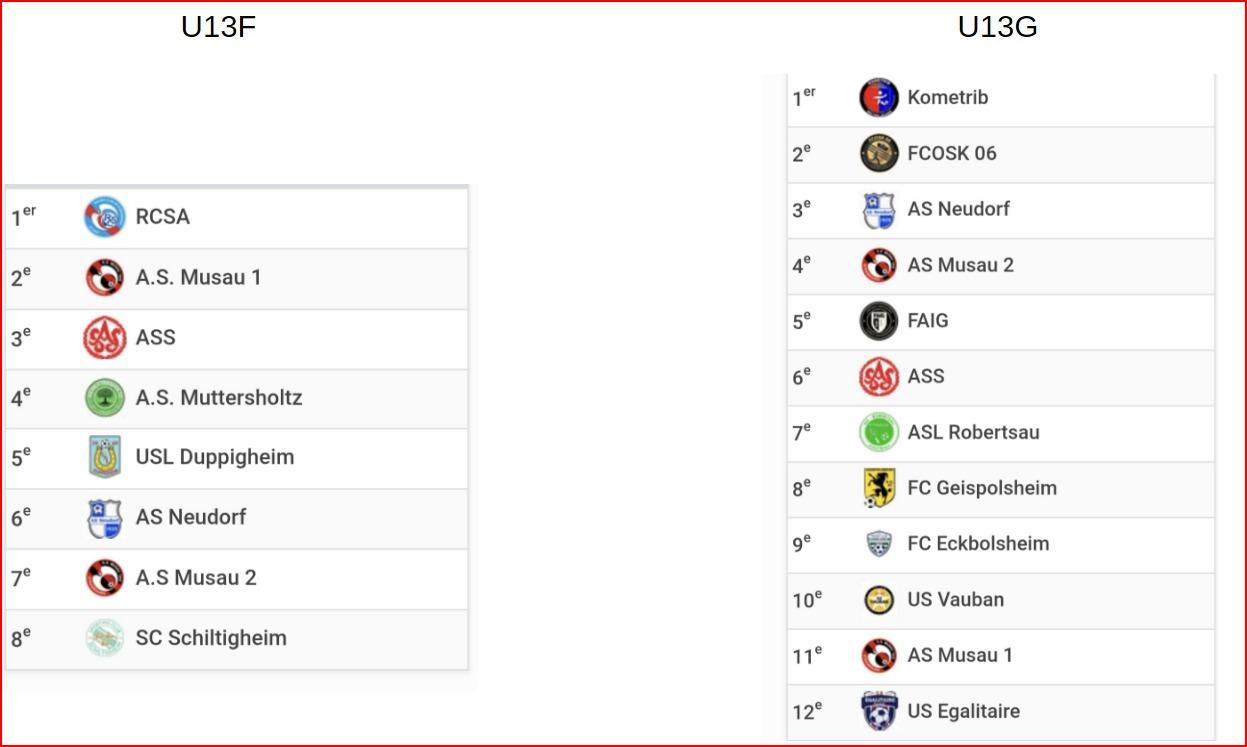Click the FAIG black round logo
Viewport: 1247px width, 747px height.
(879, 321)
